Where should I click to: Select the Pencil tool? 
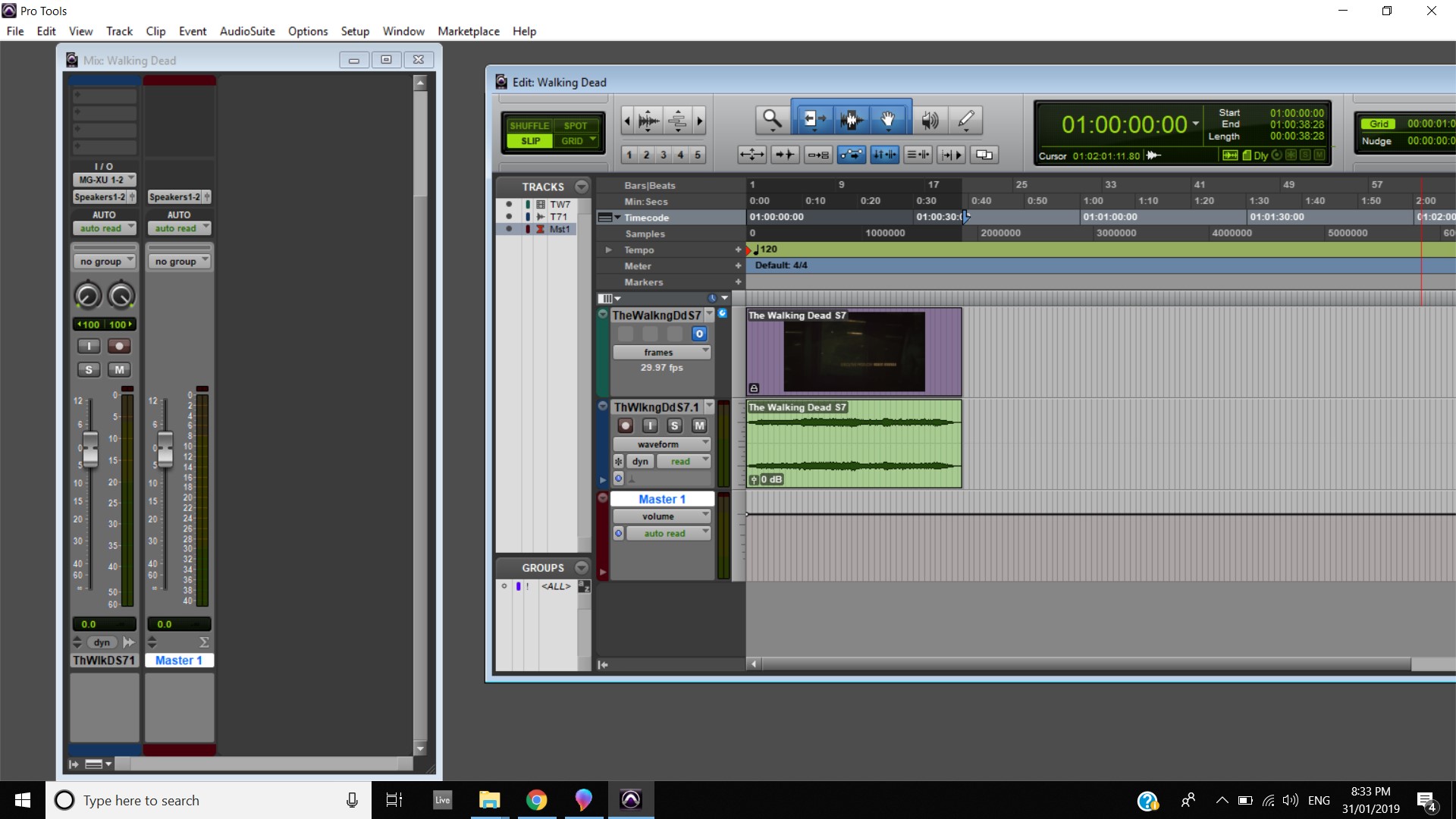pos(965,119)
